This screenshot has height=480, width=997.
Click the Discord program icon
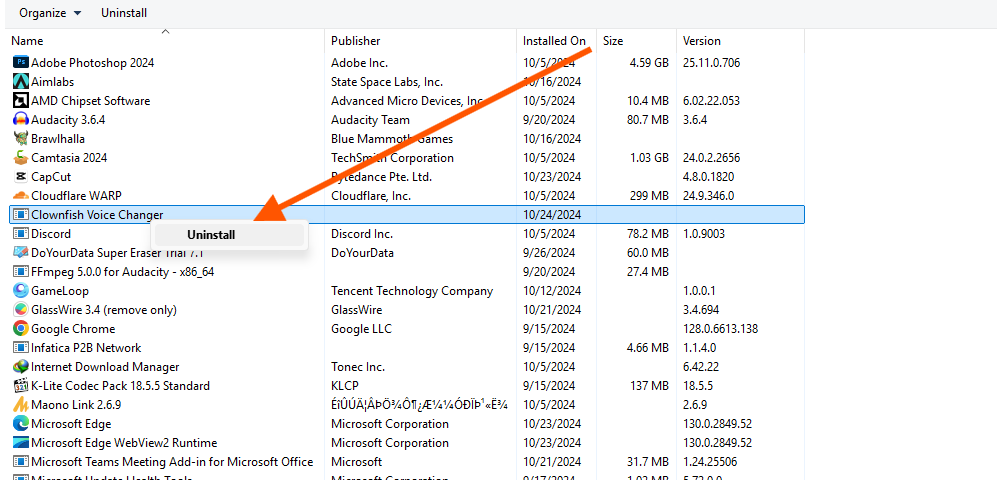21,234
